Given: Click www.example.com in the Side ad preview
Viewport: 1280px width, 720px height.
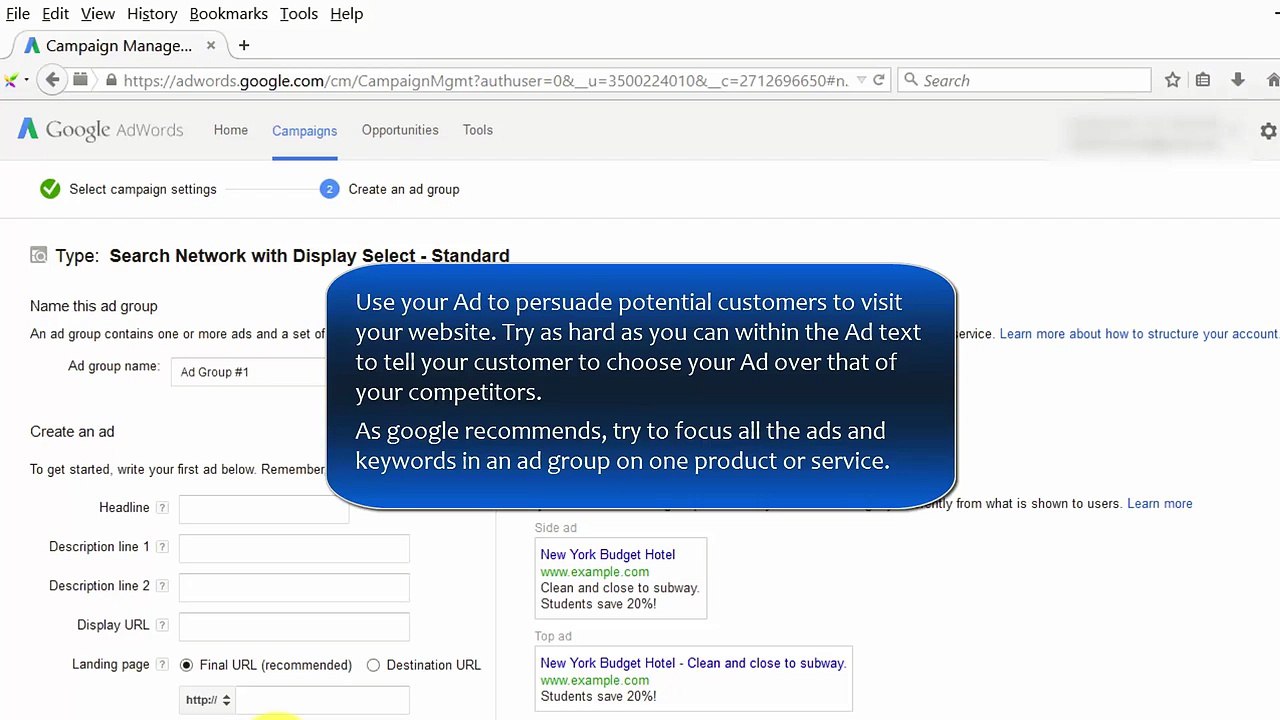Looking at the screenshot, I should [594, 572].
